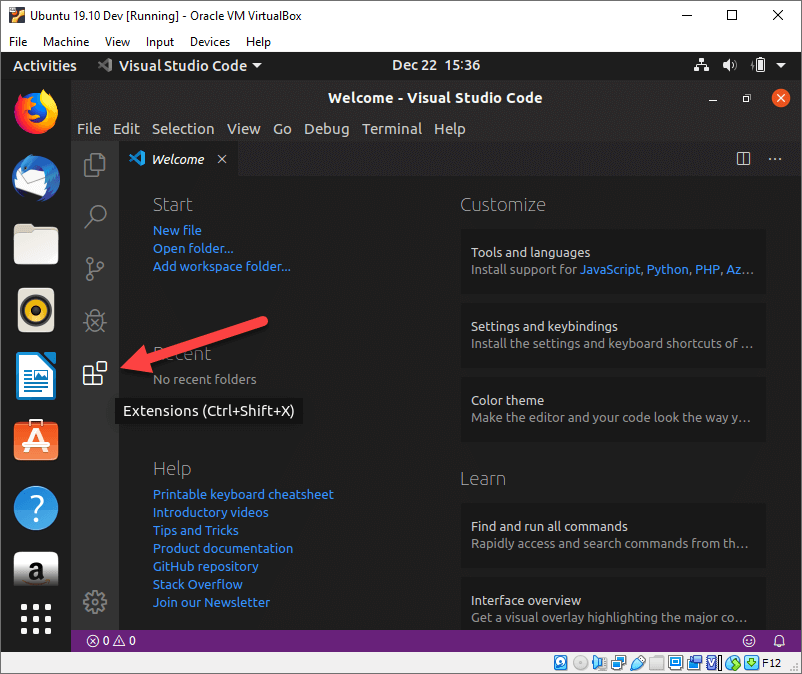
Task: Open VirtualBox Input menu
Action: 160,42
